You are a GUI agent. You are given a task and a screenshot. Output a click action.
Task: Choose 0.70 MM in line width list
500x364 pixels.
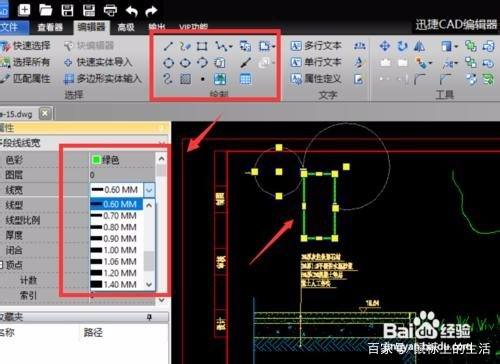point(116,216)
